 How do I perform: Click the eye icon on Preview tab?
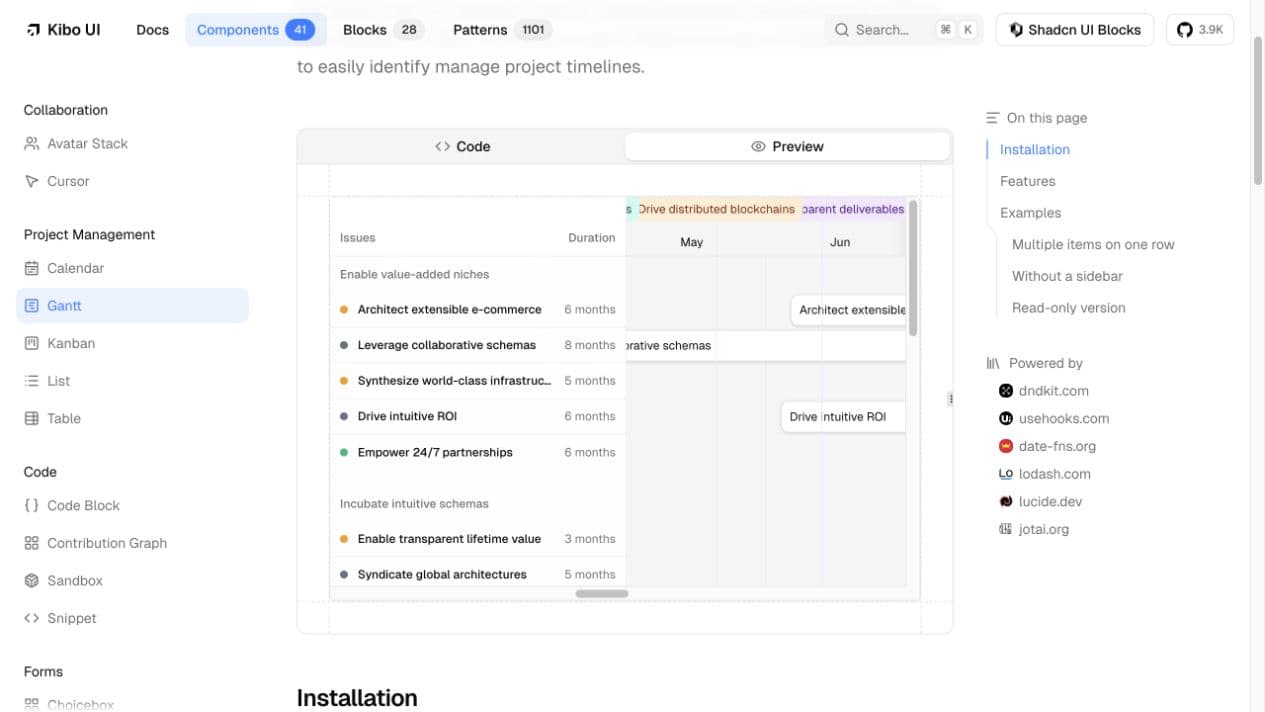758,147
